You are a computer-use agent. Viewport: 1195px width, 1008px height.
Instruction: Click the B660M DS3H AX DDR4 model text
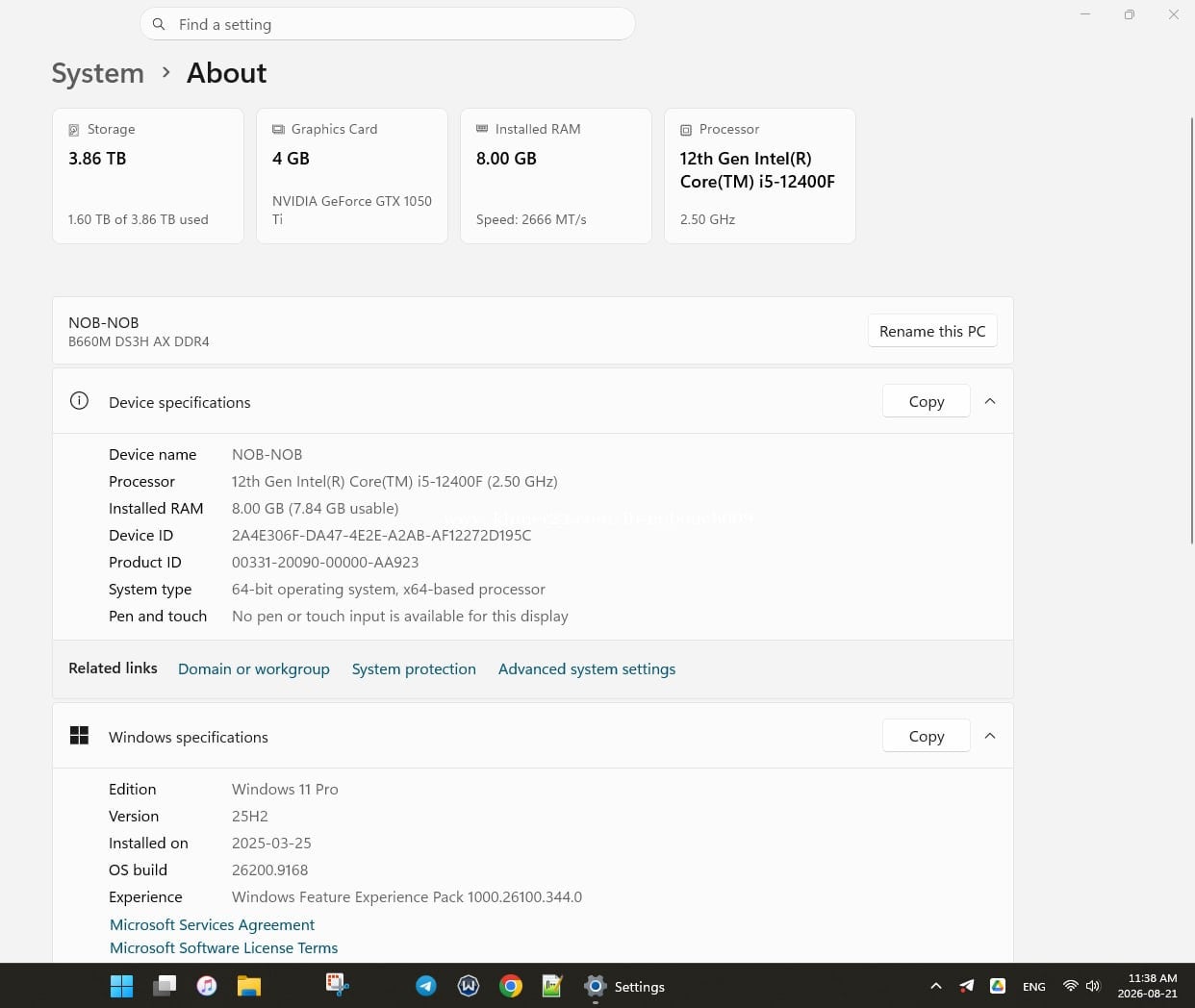pyautogui.click(x=139, y=341)
